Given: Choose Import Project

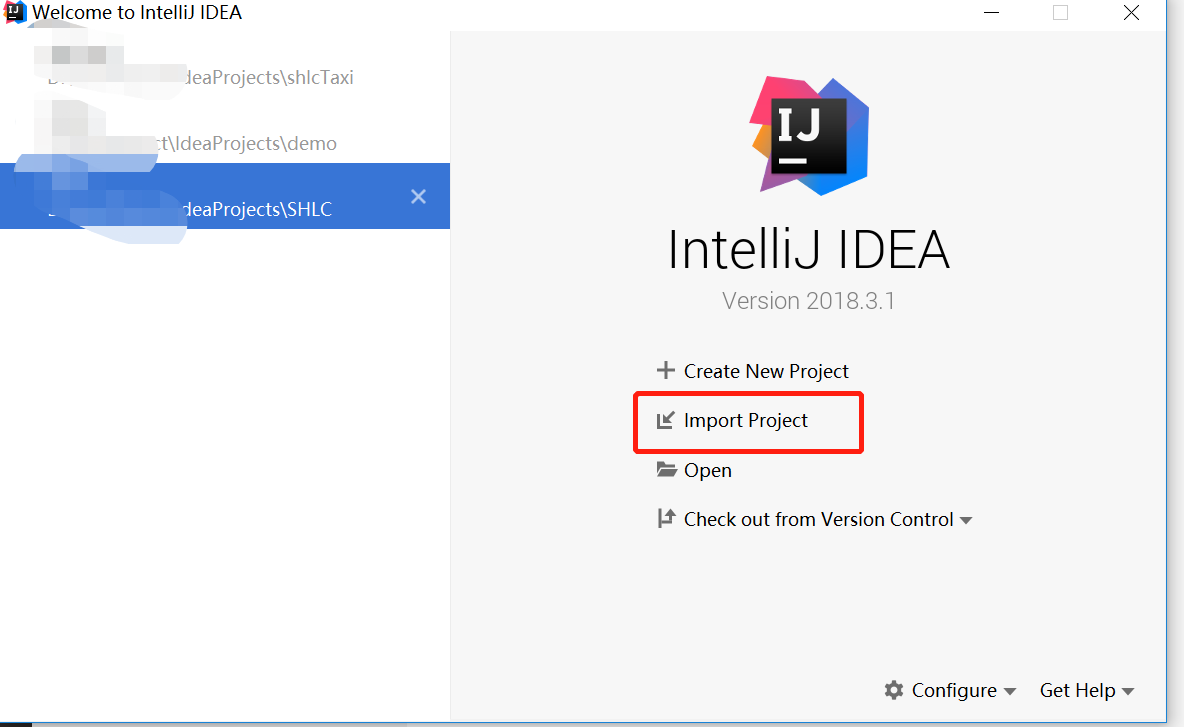Looking at the screenshot, I should [x=745, y=420].
